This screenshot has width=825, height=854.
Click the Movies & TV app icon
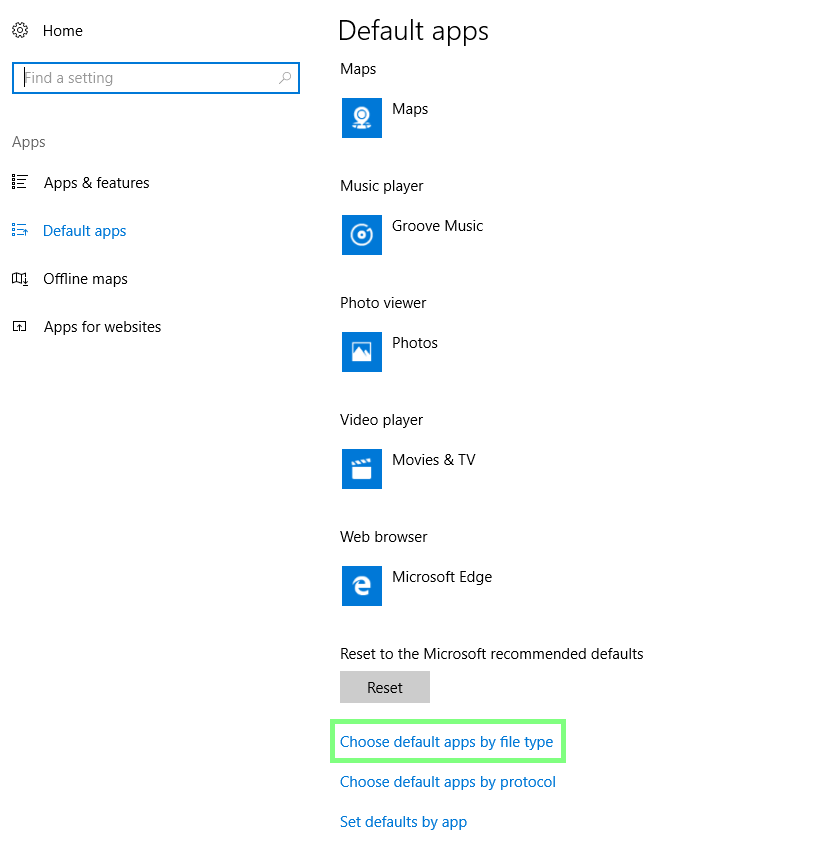pyautogui.click(x=362, y=469)
